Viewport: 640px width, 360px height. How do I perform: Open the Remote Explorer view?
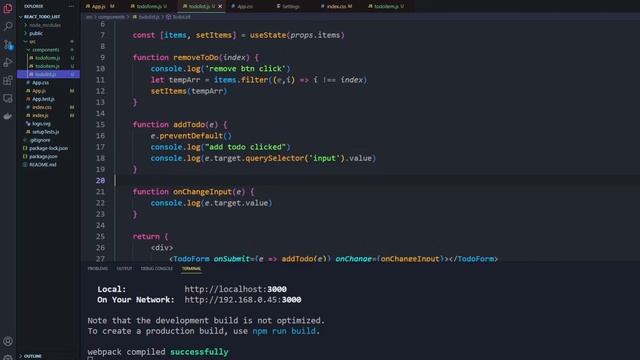pyautogui.click(x=8, y=98)
